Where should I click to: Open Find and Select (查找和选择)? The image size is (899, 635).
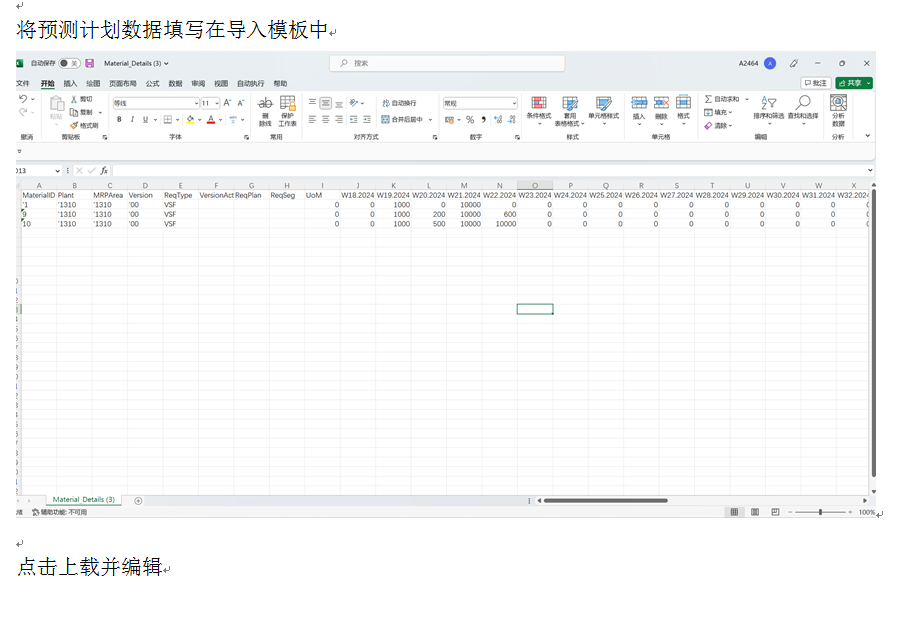tap(802, 109)
